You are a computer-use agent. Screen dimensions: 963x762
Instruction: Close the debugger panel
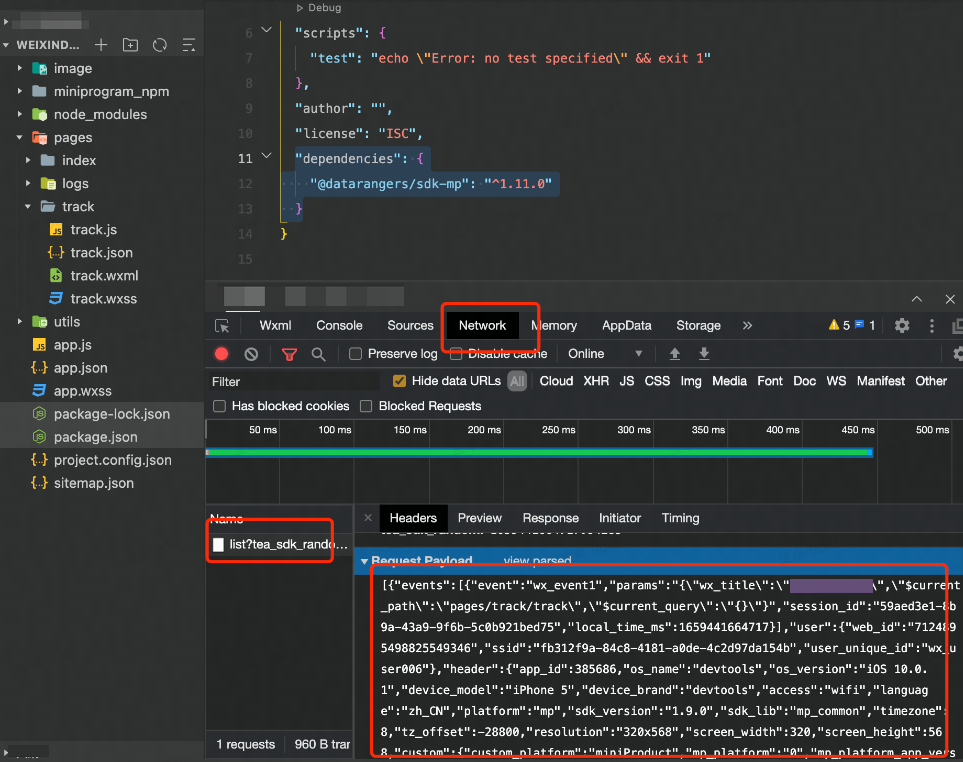coord(950,299)
